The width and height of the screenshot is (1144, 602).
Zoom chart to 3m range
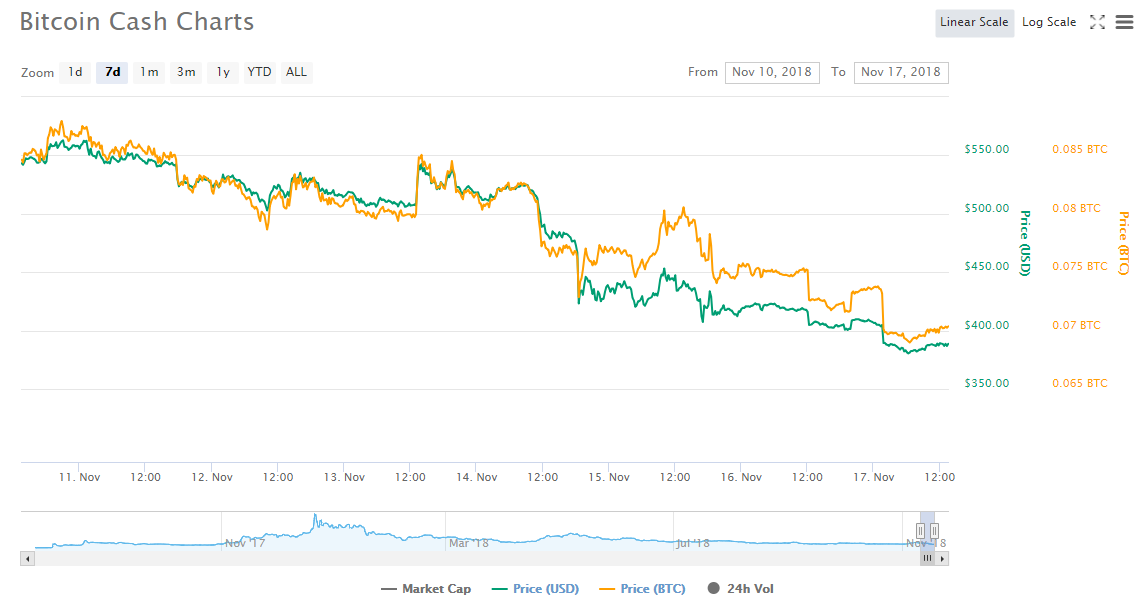click(x=186, y=72)
